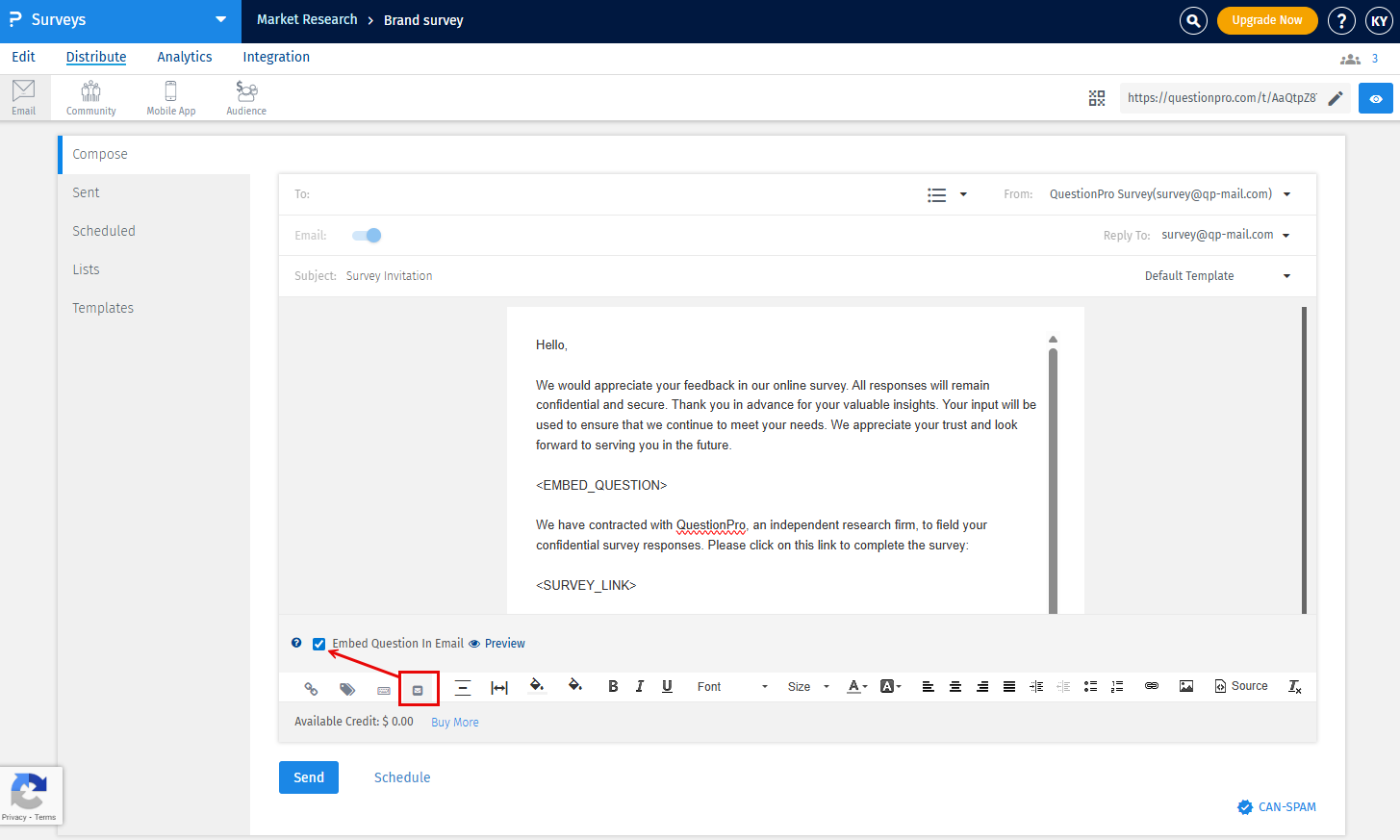The width and height of the screenshot is (1400, 840).
Task: Click the Upgrade Now button
Action: click(1267, 20)
